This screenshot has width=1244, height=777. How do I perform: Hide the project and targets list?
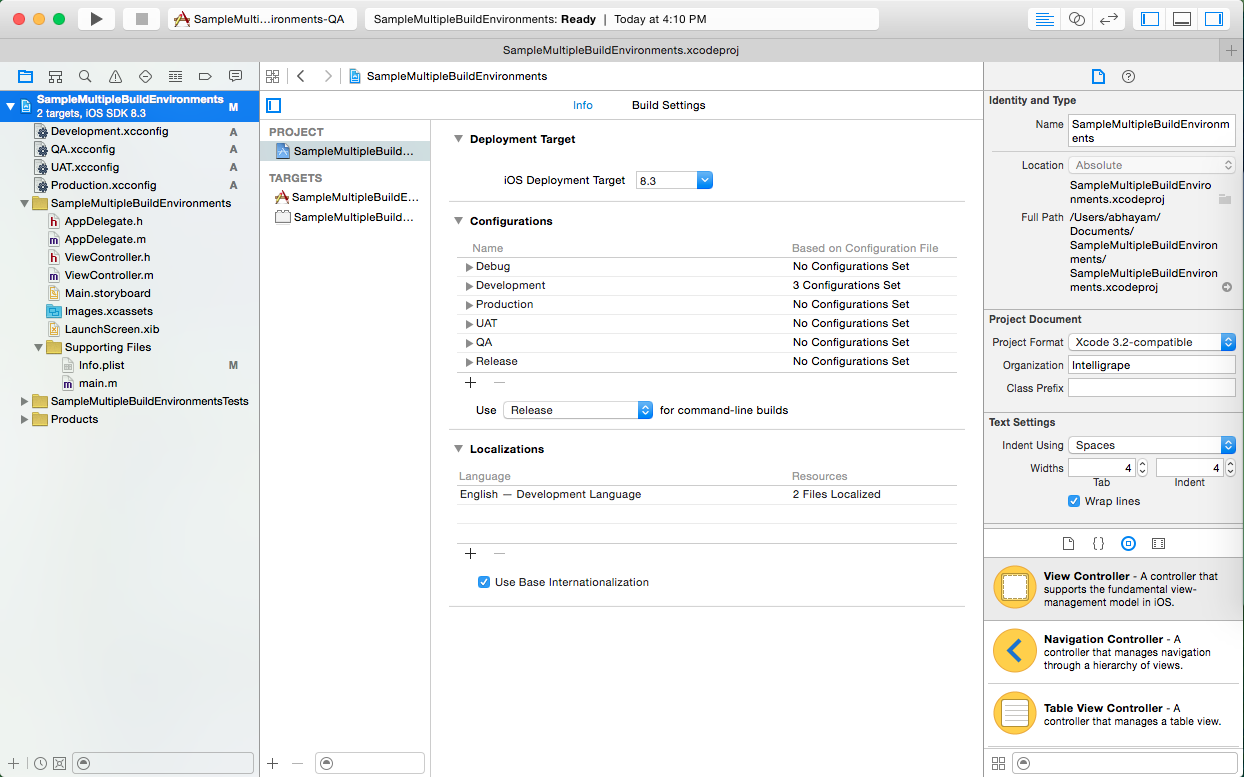click(x=273, y=105)
